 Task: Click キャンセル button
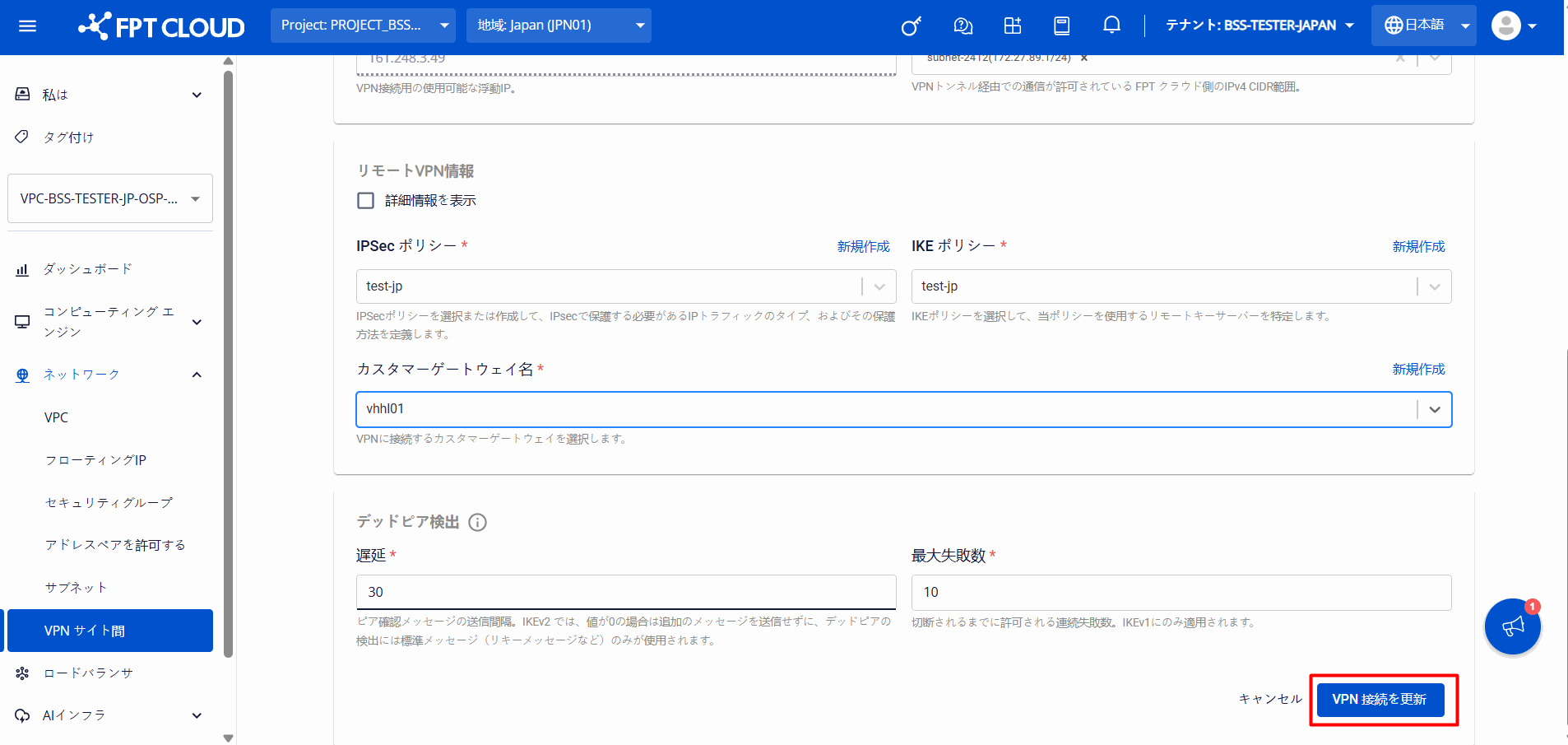(1270, 699)
